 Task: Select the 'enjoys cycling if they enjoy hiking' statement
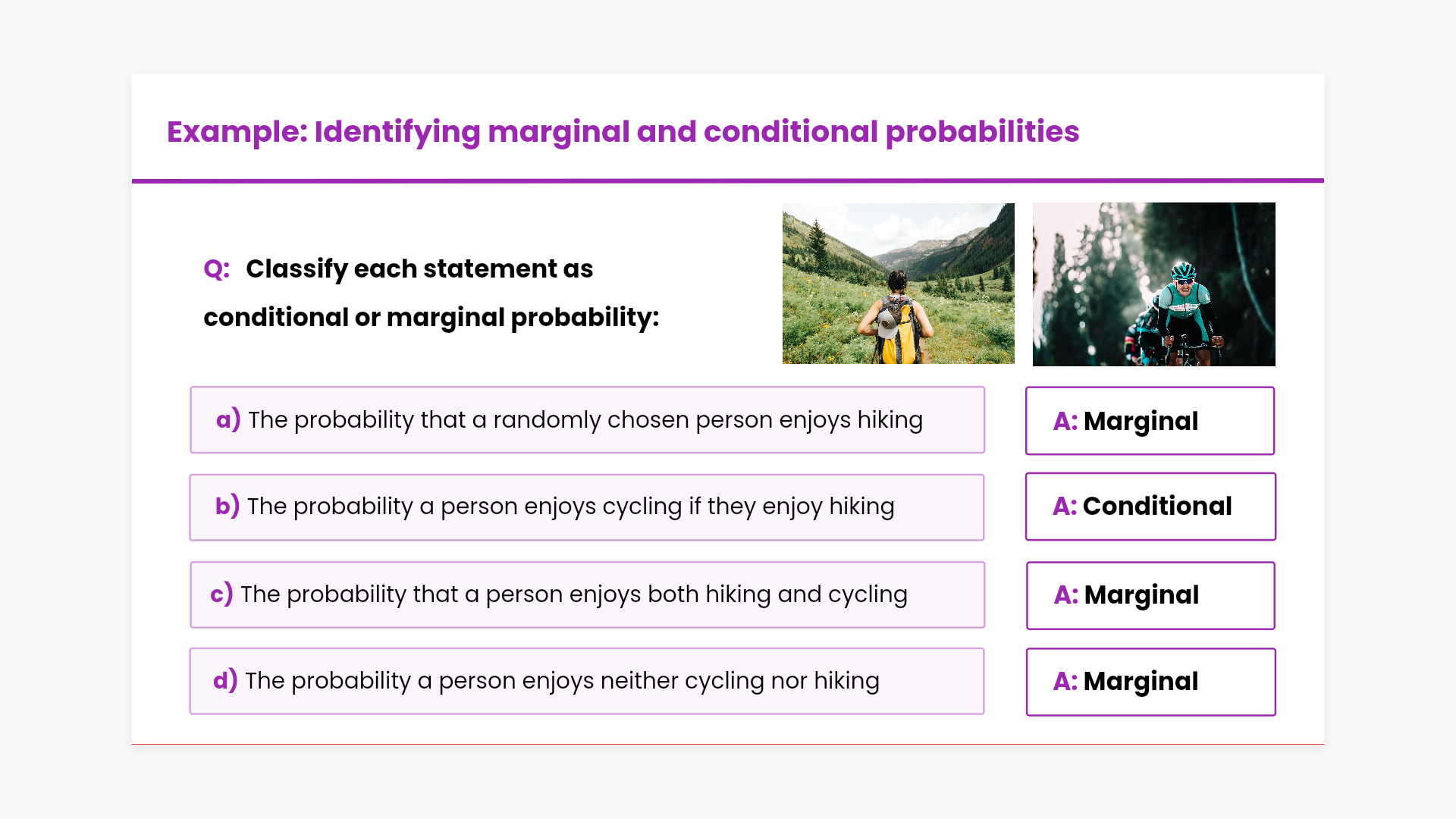pos(571,507)
